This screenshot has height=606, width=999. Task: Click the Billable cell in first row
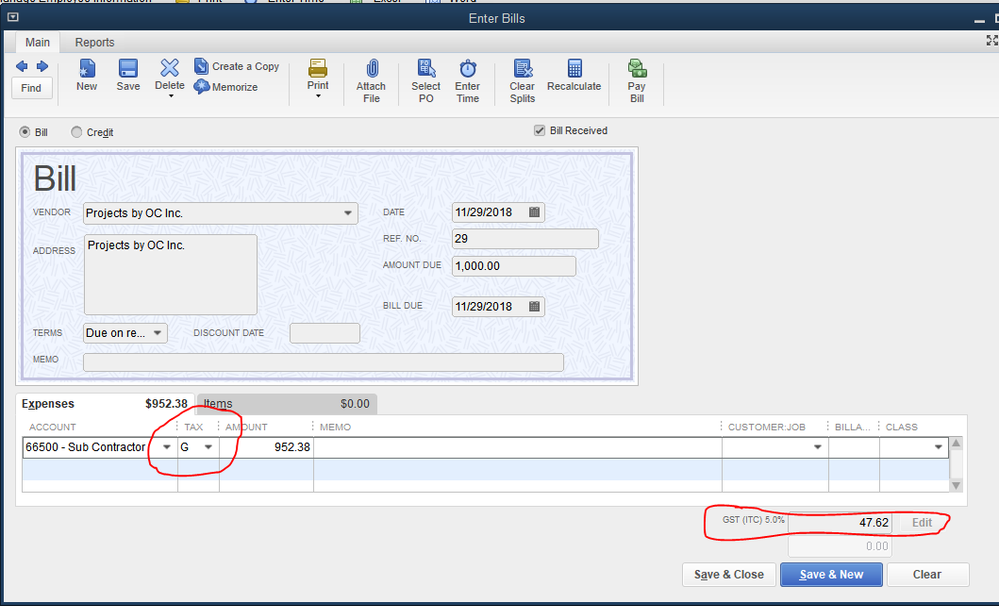[x=854, y=447]
